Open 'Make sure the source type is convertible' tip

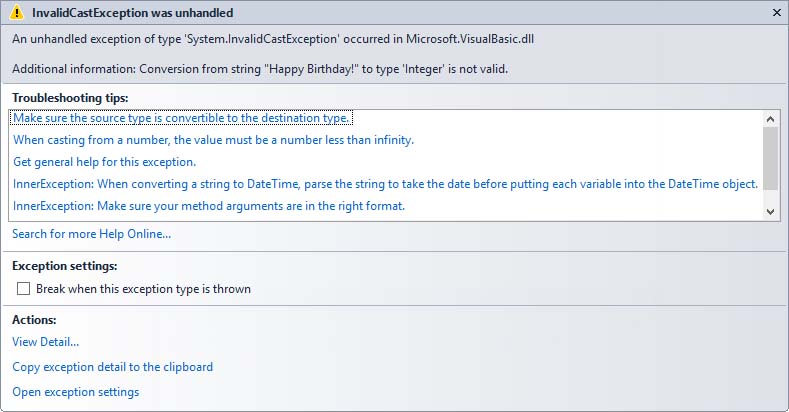[x=181, y=118]
